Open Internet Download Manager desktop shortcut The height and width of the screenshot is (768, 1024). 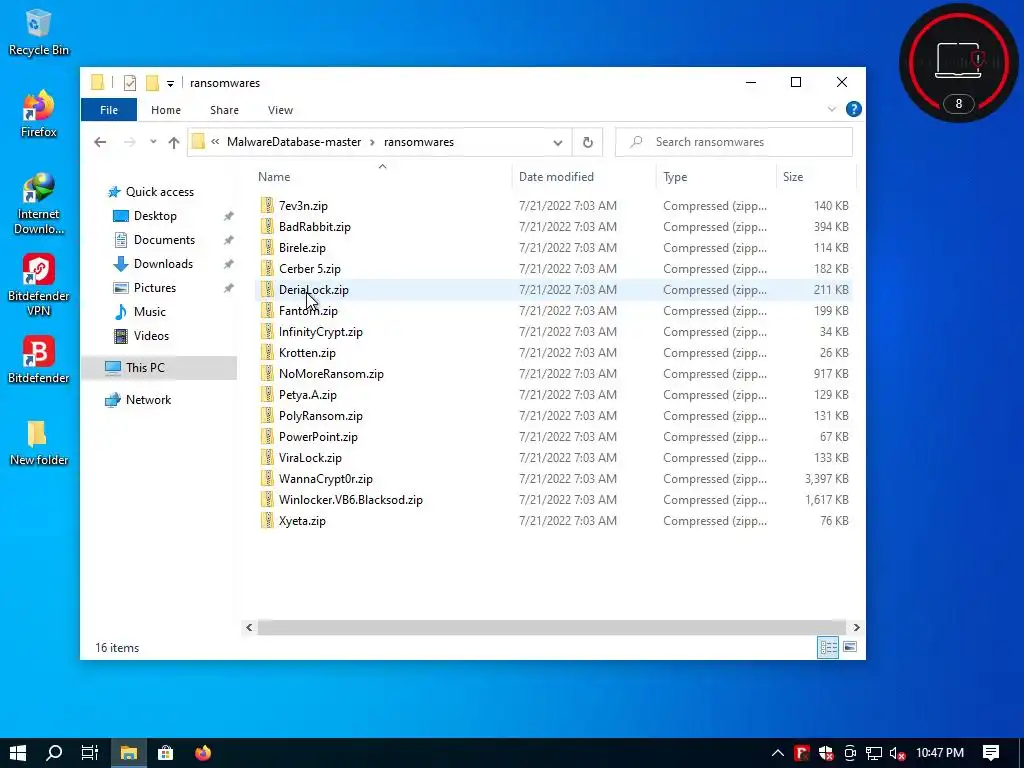point(38,203)
